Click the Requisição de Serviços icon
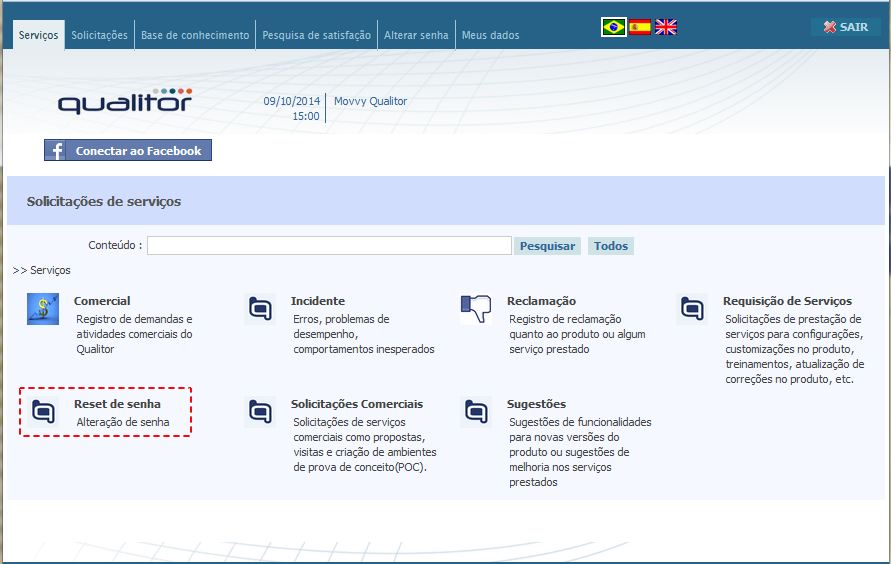 (x=692, y=309)
